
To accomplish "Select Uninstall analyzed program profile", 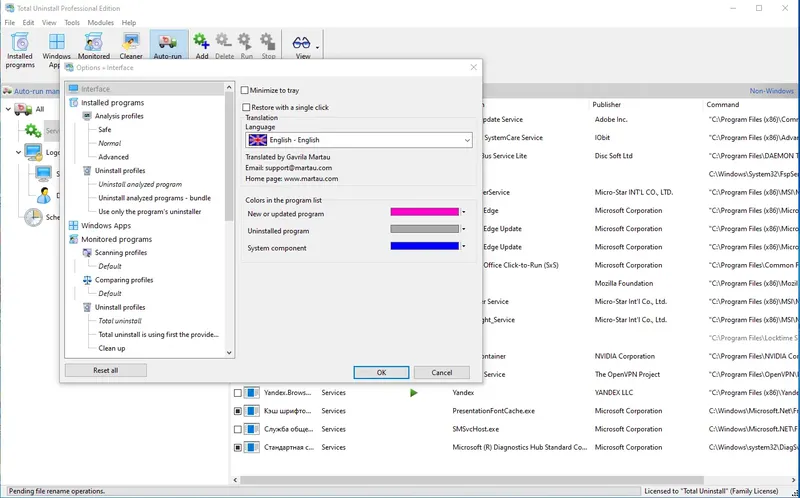I will [x=140, y=185].
